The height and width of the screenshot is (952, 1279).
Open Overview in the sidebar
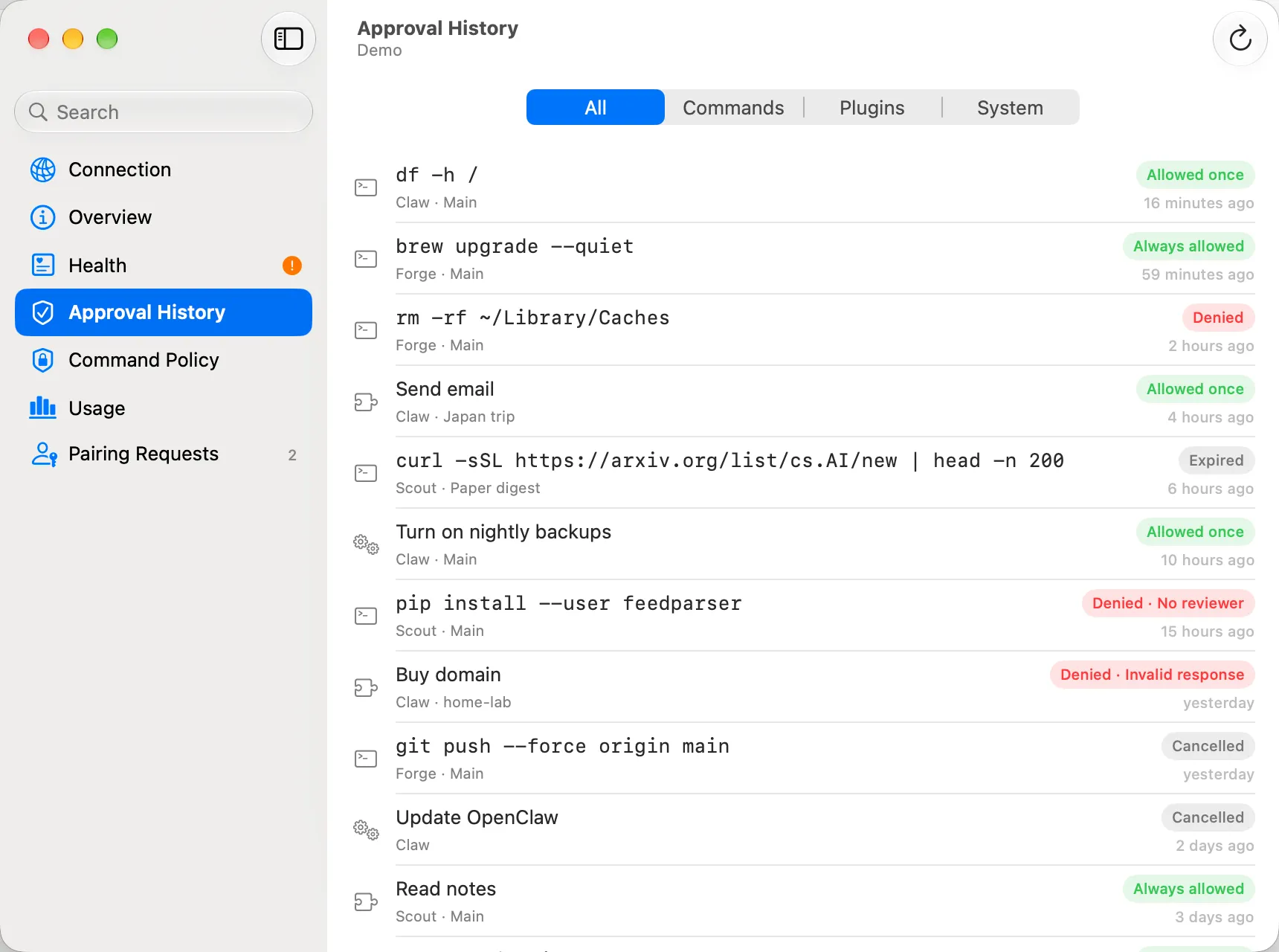click(x=164, y=217)
